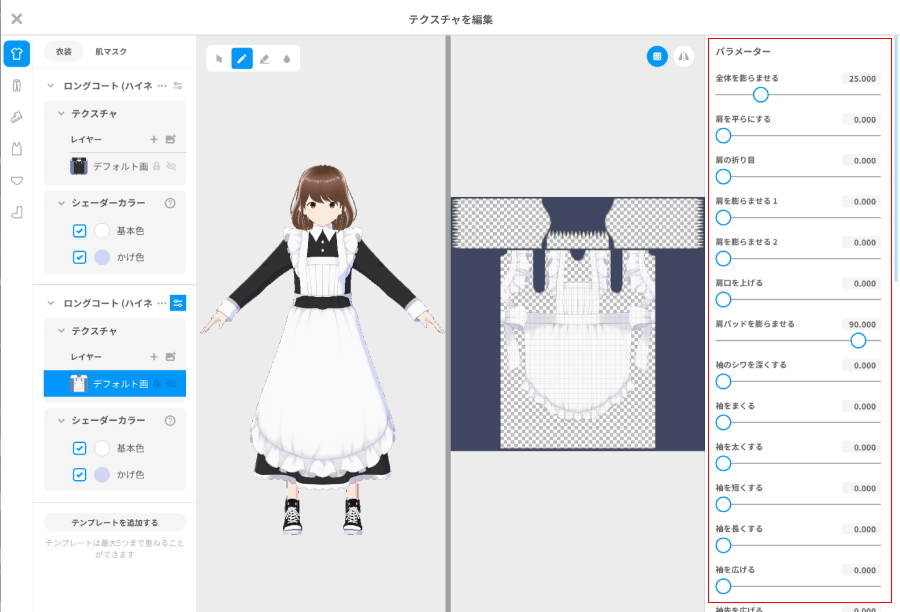The height and width of the screenshot is (612, 900).
Task: Toggle visibility of selected デフォルト画 layer
Action: pos(171,384)
